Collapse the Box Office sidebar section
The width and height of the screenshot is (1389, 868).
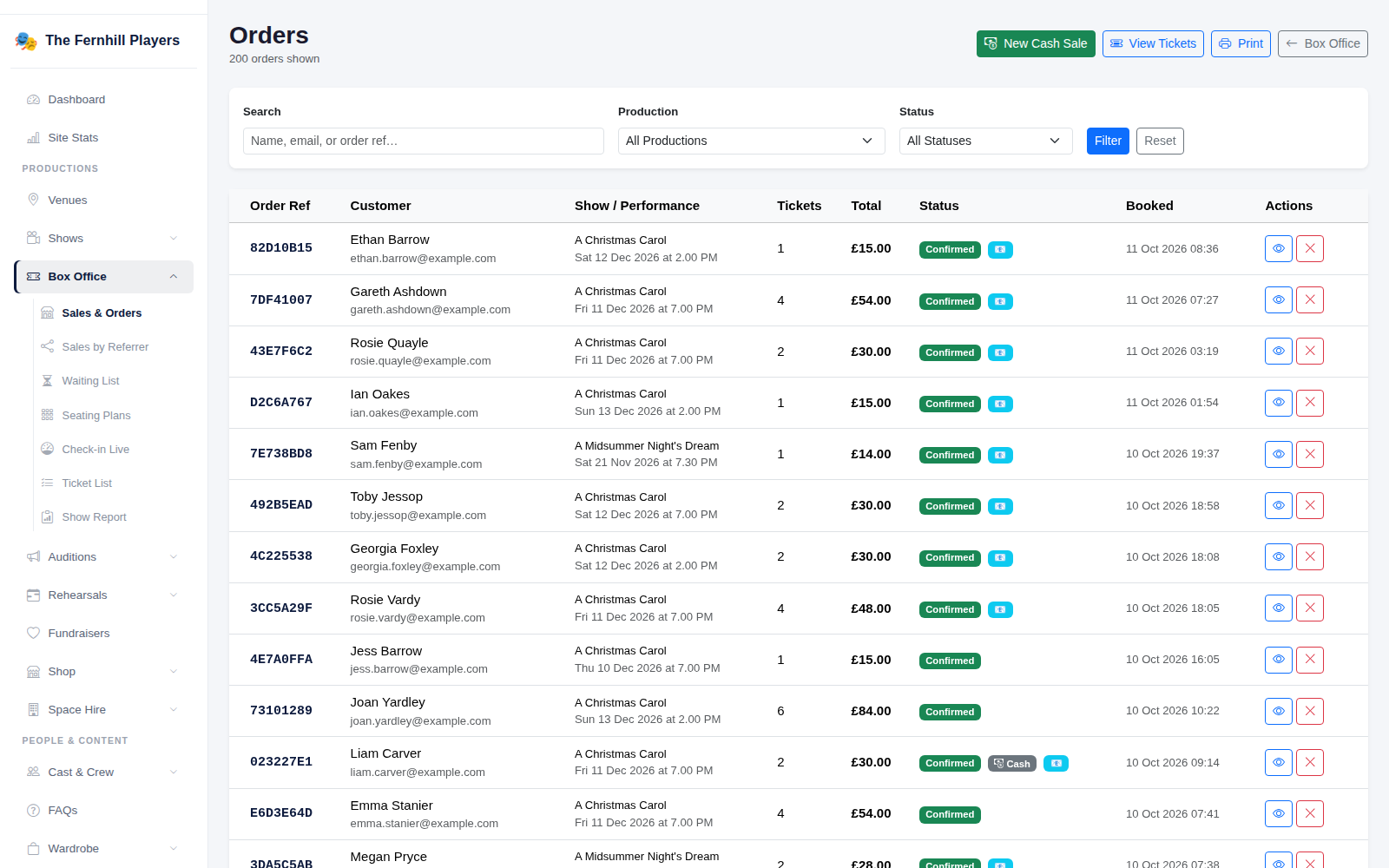pos(103,277)
